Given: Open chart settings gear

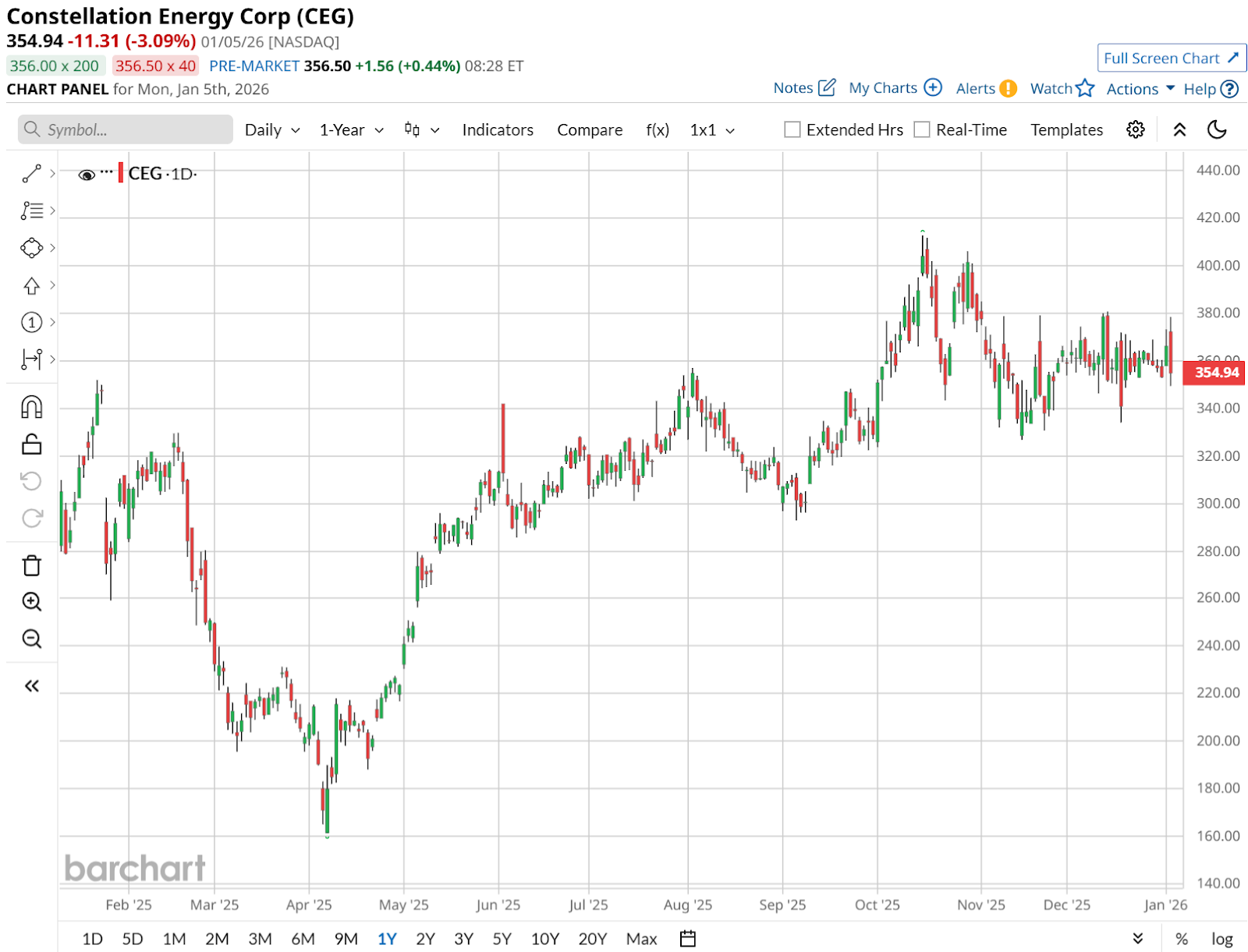Looking at the screenshot, I should pyautogui.click(x=1136, y=129).
